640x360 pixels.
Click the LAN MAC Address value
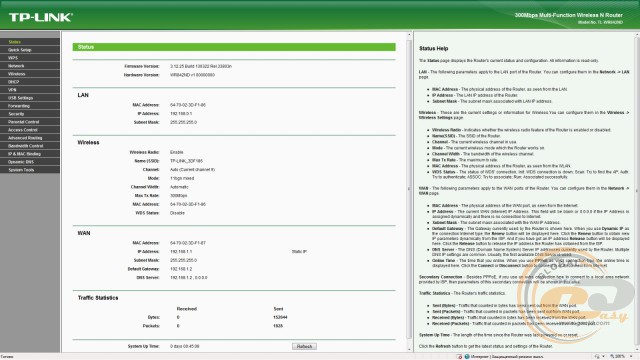188,105
